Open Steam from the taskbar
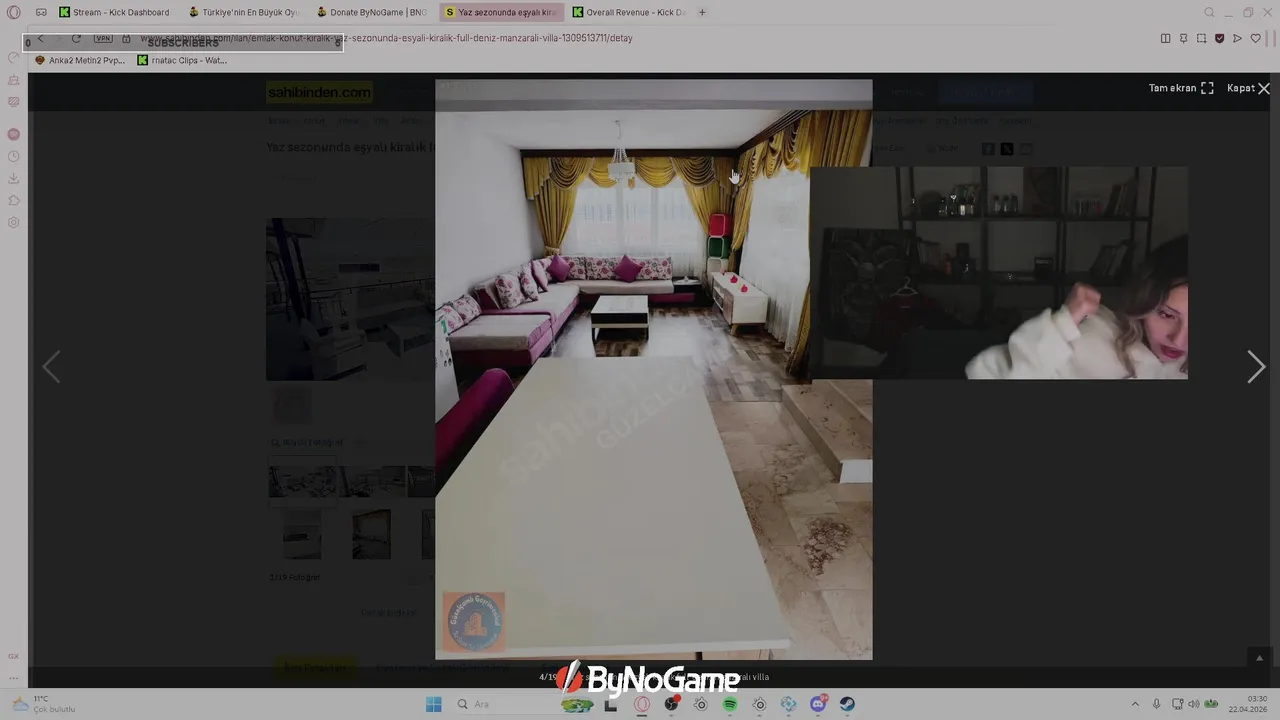 tap(847, 704)
